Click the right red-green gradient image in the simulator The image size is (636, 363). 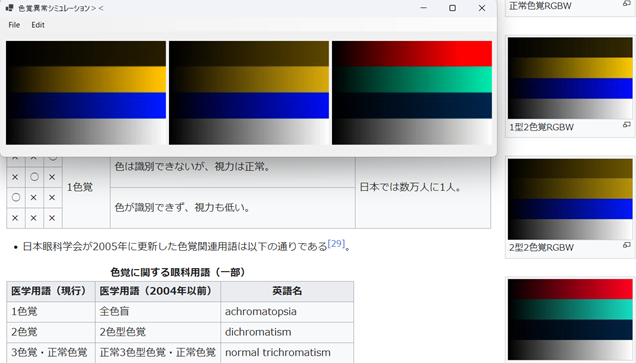click(412, 92)
